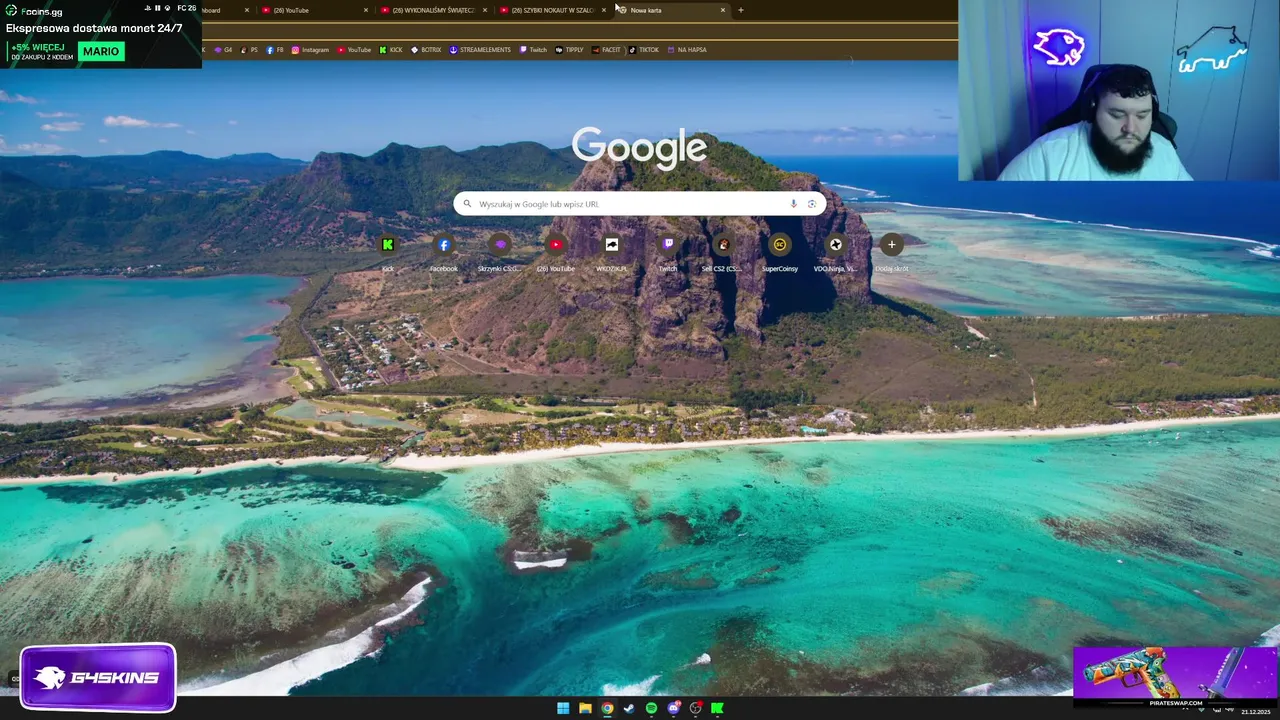Click the G4SKINS overlay banner
The image size is (1280, 720).
point(98,677)
